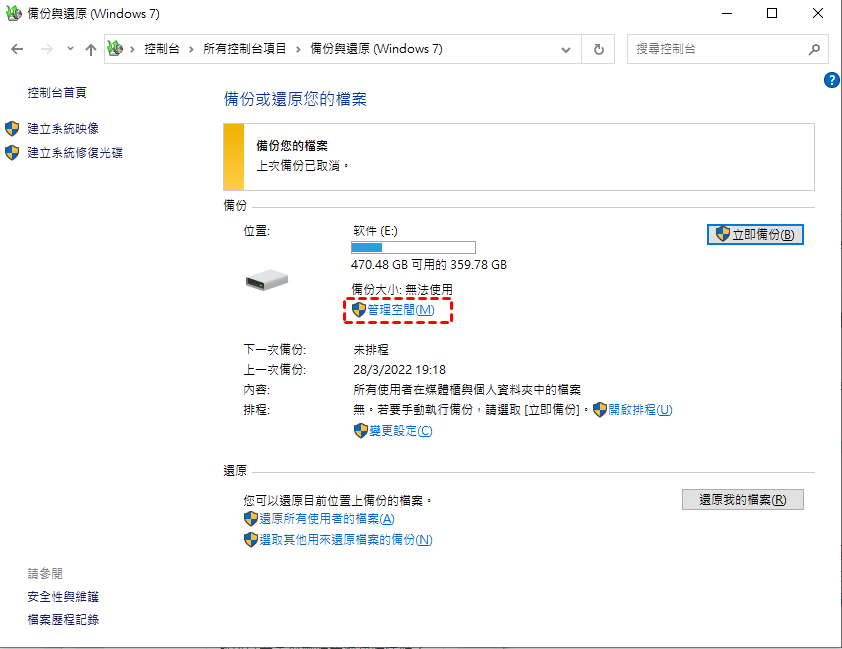The width and height of the screenshot is (842, 649).
Task: Minimize the window
Action: pyautogui.click(x=727, y=13)
